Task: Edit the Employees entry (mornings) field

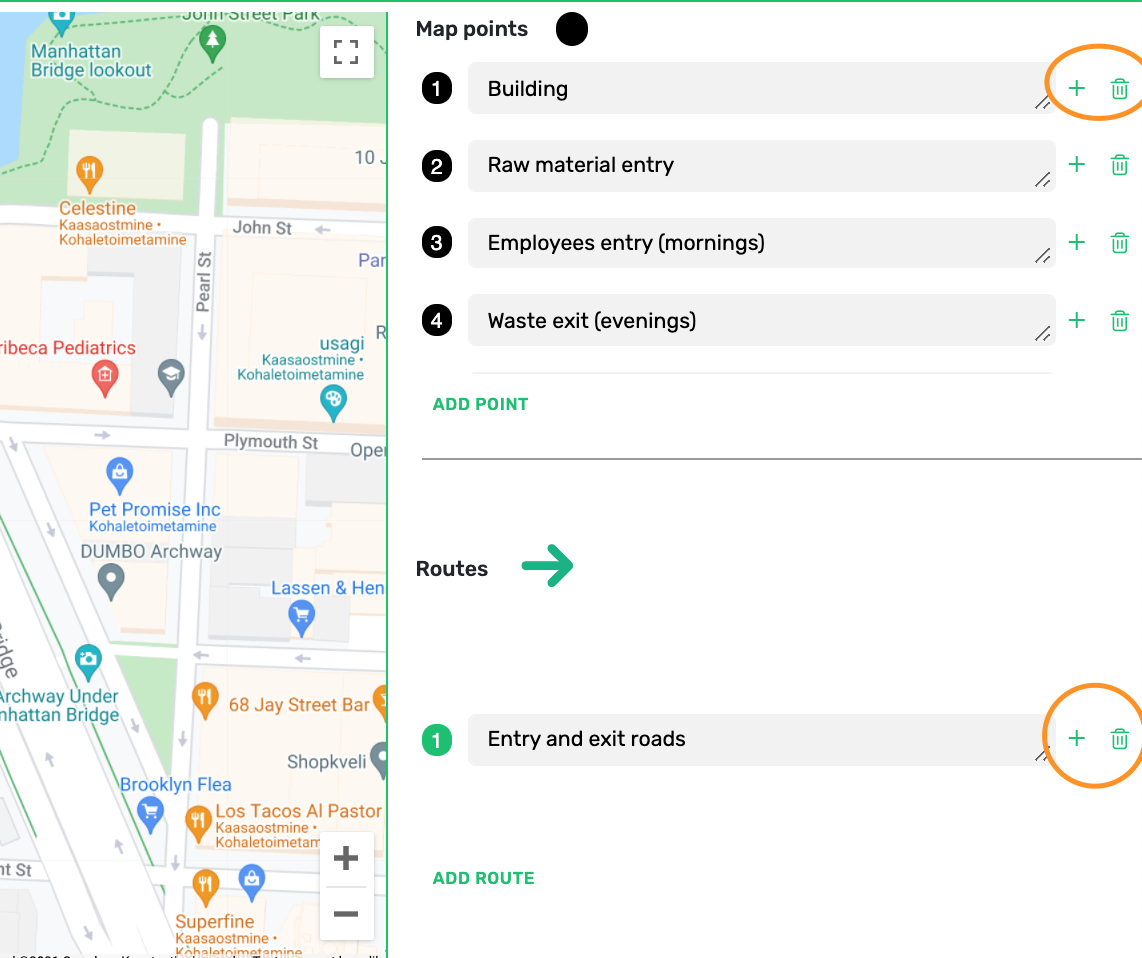Action: tap(761, 243)
